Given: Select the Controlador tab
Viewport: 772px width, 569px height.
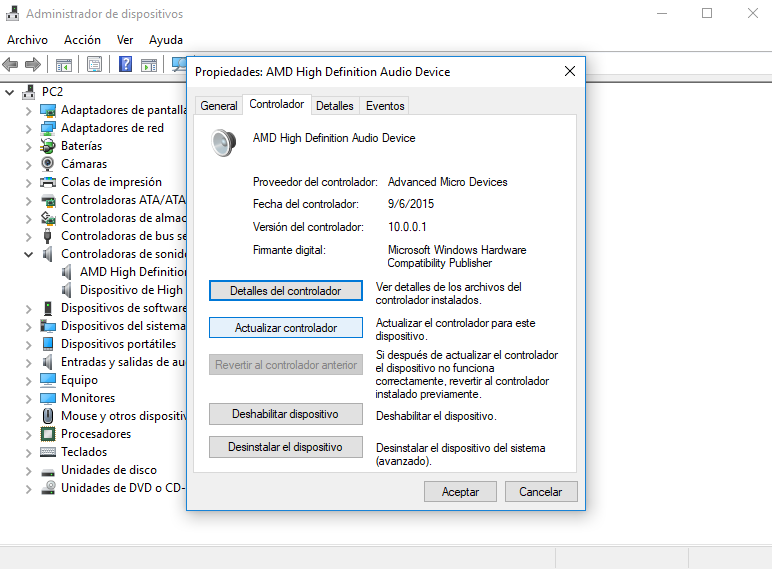Looking at the screenshot, I should (x=277, y=104).
